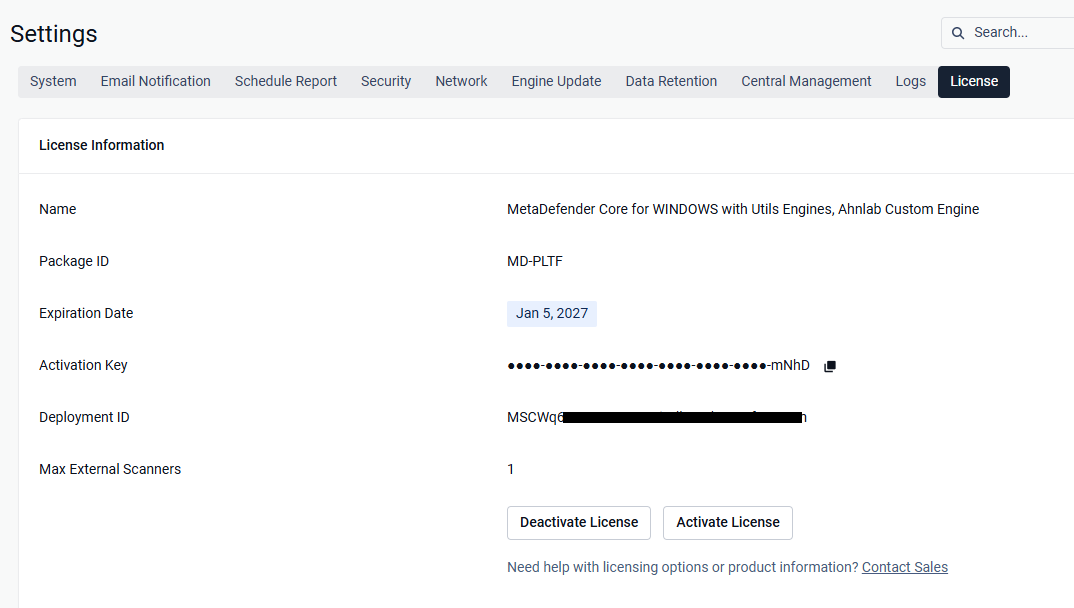Open the Engine Update tab
The width and height of the screenshot is (1074, 608).
point(556,81)
